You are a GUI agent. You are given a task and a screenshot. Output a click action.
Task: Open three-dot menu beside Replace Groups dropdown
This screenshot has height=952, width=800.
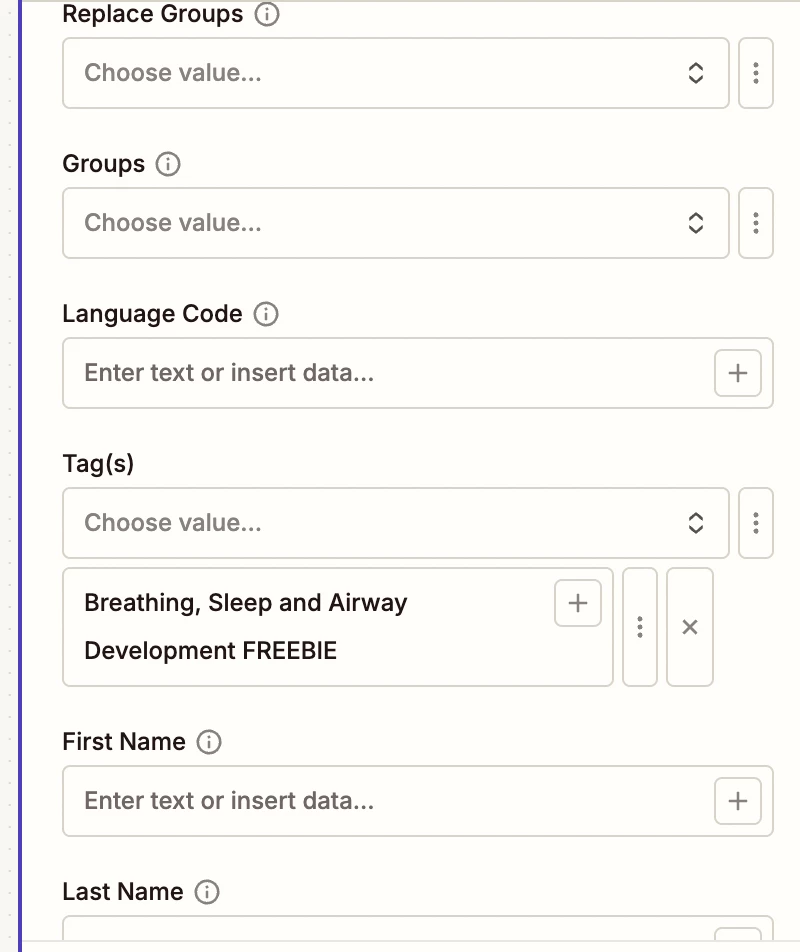(756, 73)
